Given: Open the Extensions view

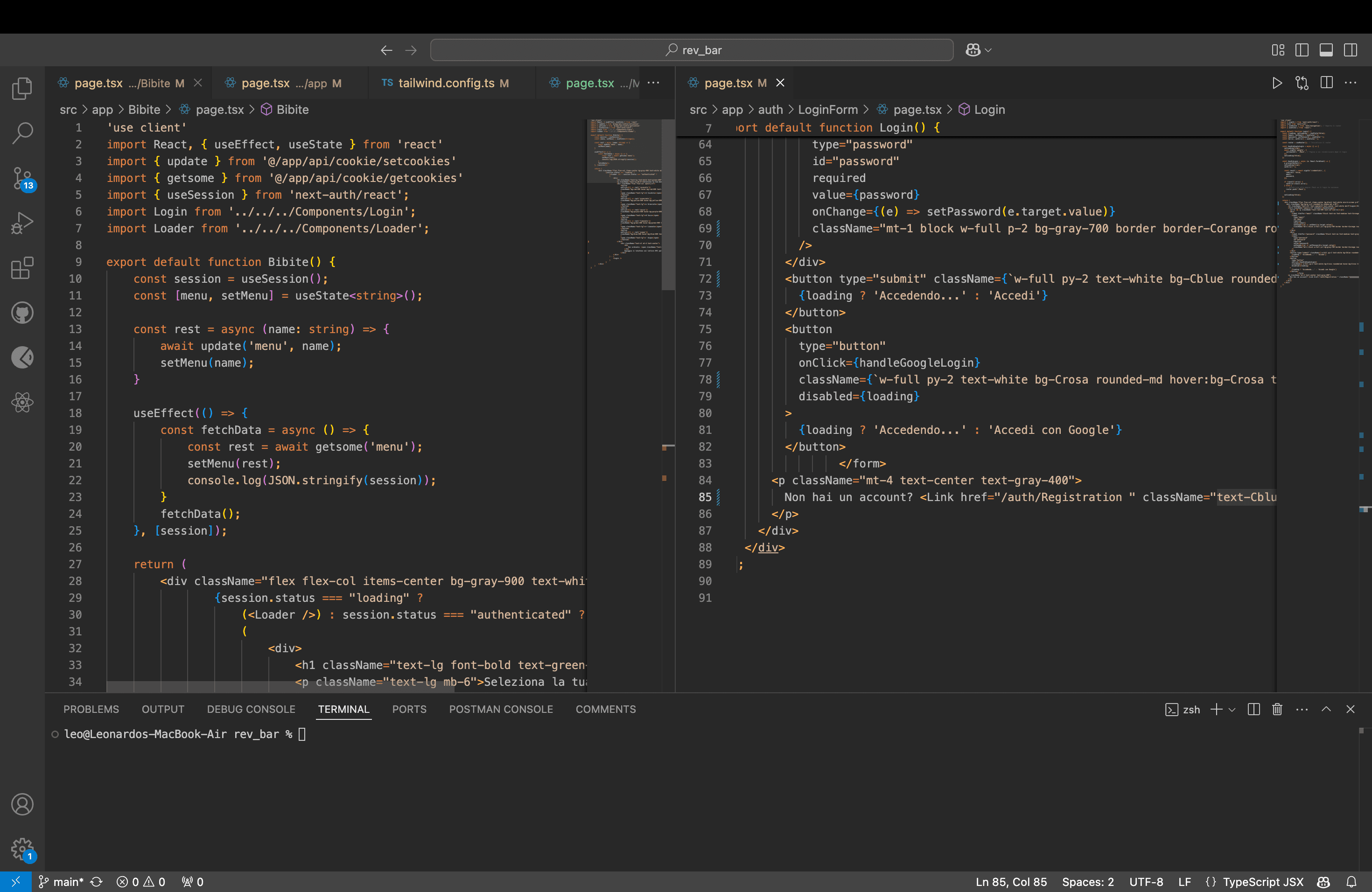Looking at the screenshot, I should coord(22,268).
